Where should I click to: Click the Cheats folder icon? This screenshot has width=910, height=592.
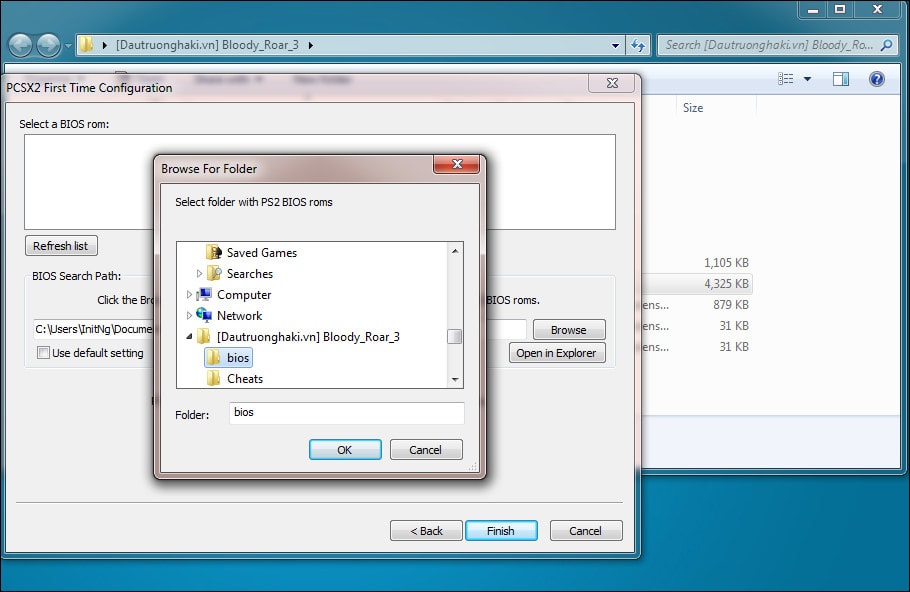tap(214, 378)
